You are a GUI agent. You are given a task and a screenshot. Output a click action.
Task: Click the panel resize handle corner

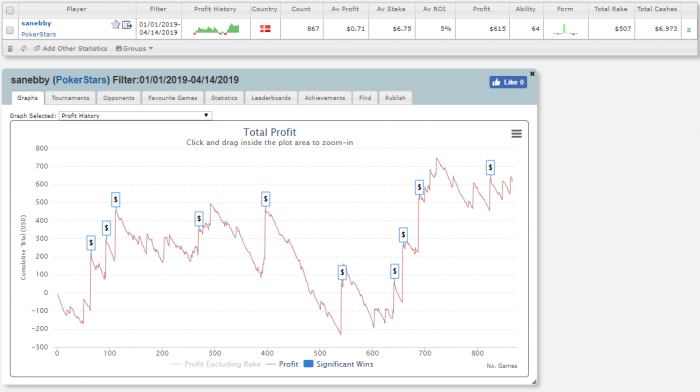pos(534,382)
